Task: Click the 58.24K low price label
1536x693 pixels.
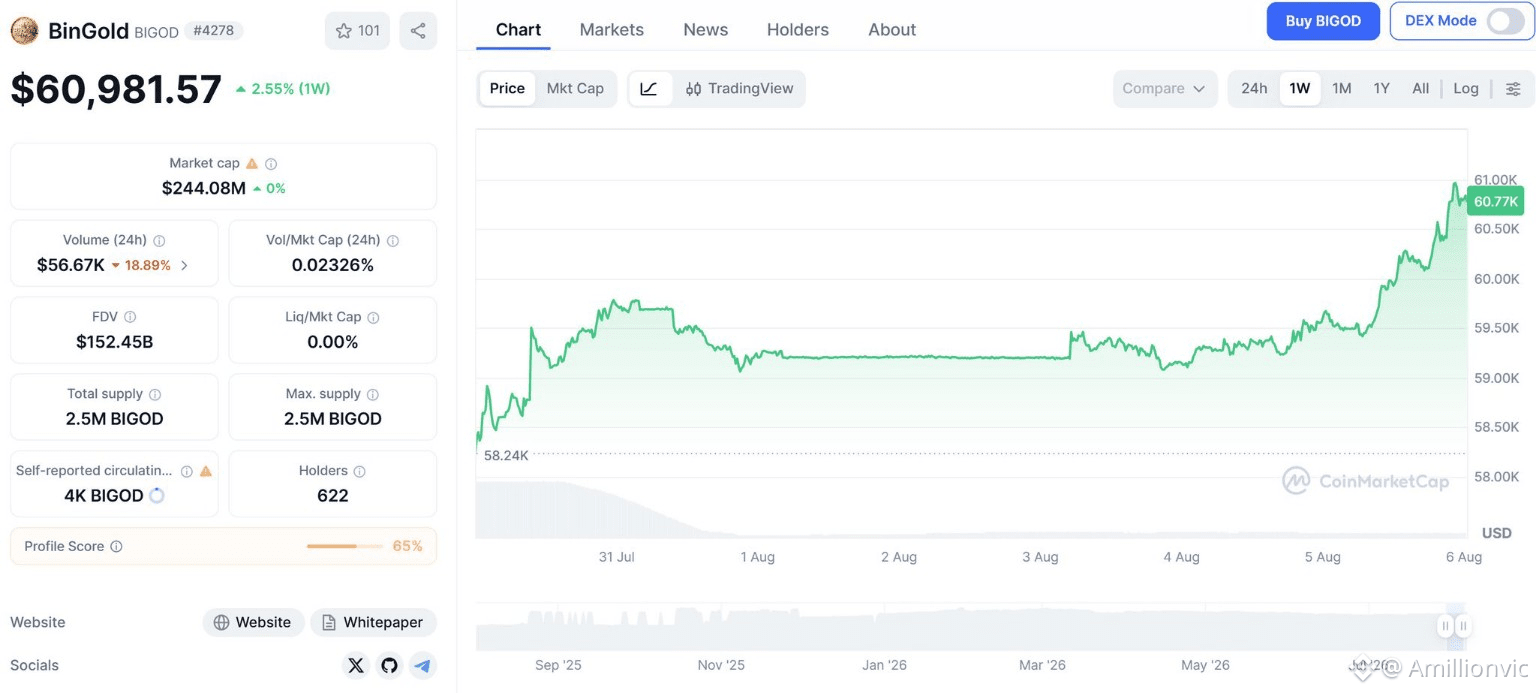Action: (x=506, y=455)
